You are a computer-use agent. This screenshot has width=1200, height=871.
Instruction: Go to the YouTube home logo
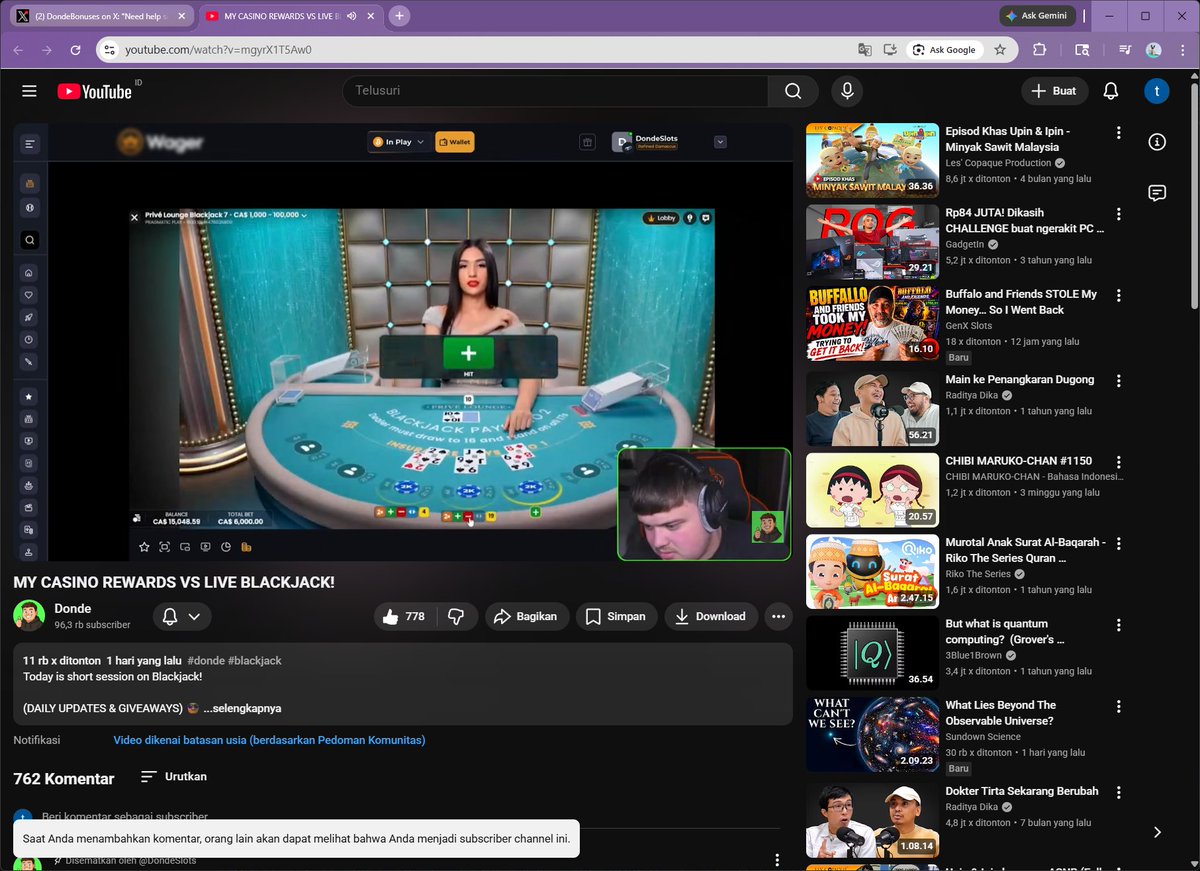[95, 91]
